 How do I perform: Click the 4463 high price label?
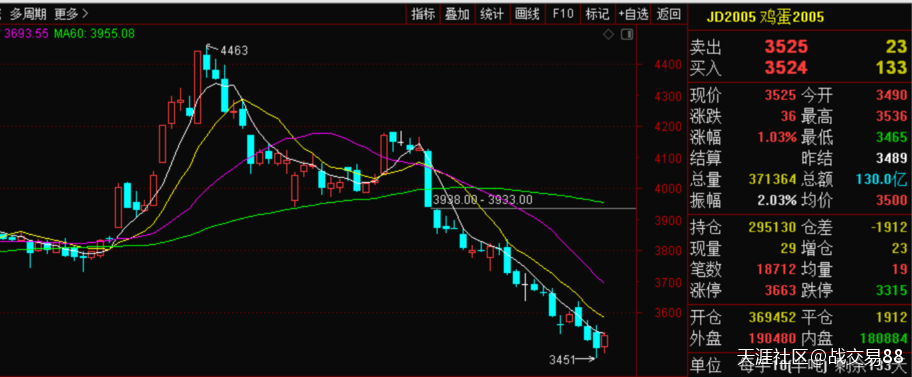234,51
